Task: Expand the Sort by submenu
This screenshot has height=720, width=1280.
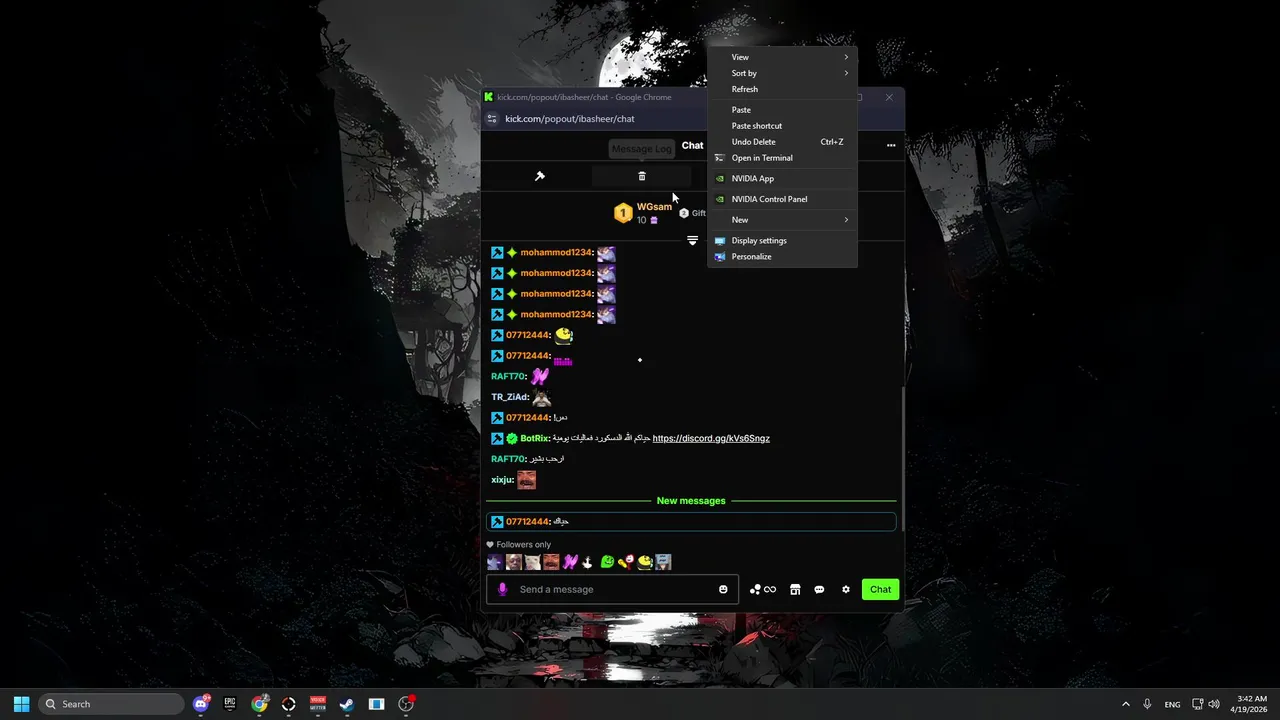Action: [x=782, y=73]
